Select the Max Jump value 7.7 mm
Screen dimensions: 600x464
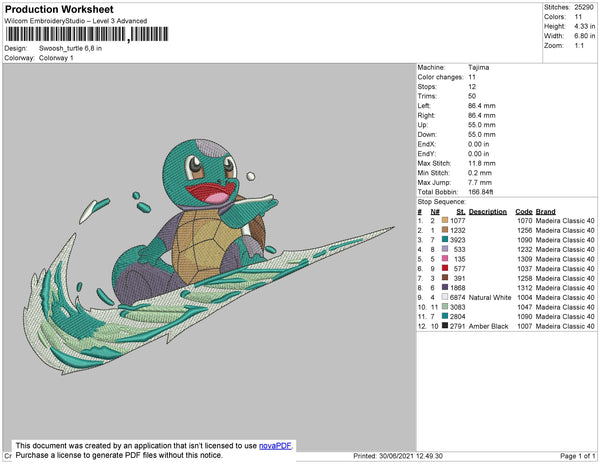tap(480, 182)
